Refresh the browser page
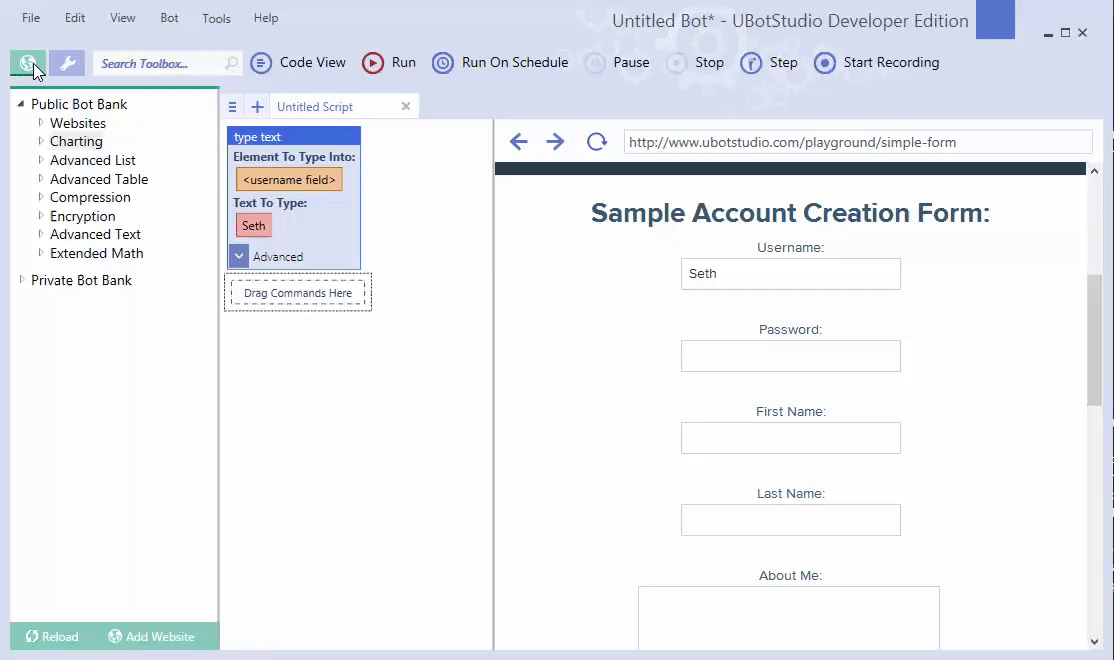Screen dimensions: 1114x660 click(x=597, y=141)
